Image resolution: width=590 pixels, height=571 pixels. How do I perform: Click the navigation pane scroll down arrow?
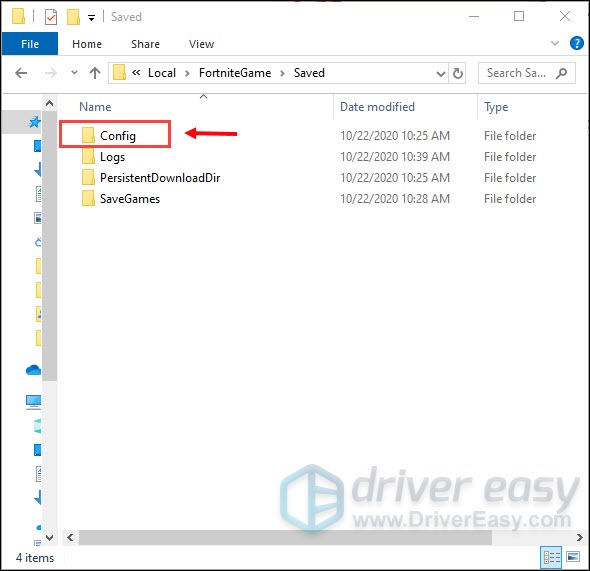[49, 538]
